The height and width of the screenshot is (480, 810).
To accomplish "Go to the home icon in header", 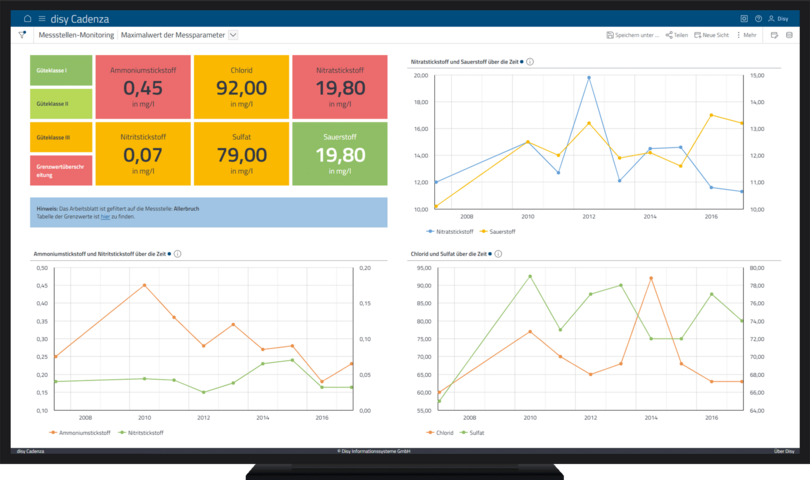I will click(27, 19).
